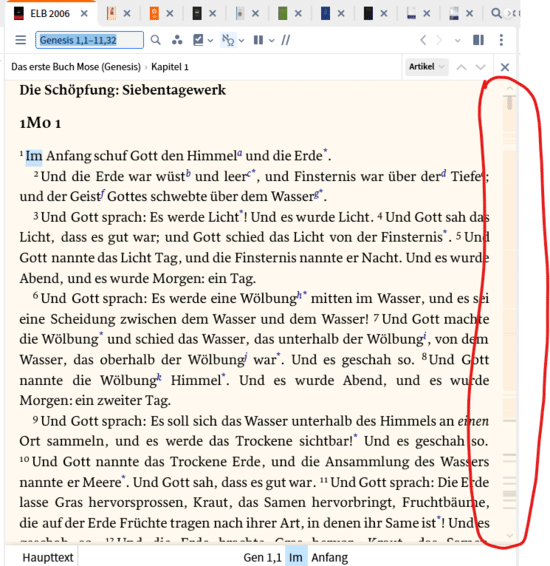Open the Artikel navigation dropdown
550x566 pixels.
[427, 67]
